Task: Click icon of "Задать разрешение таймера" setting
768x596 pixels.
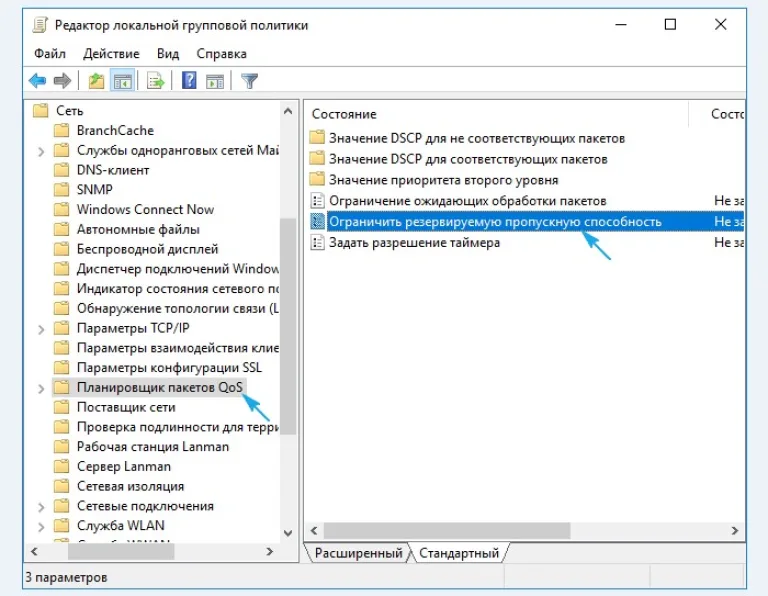Action: [x=317, y=242]
